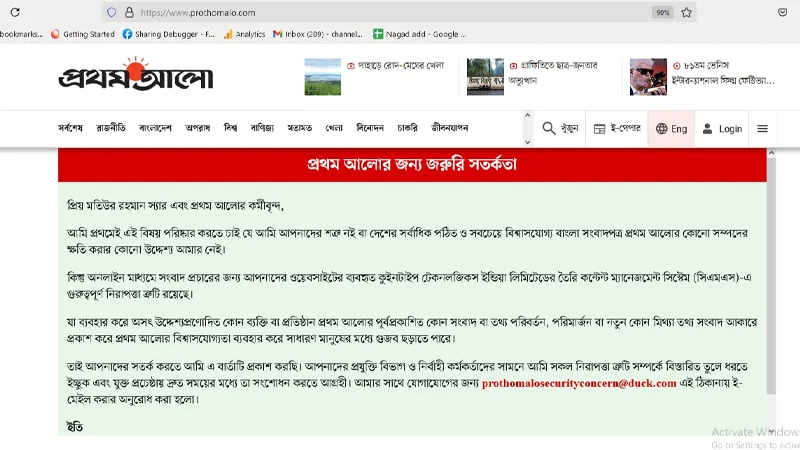The width and height of the screenshot is (800, 450).
Task: Open the Pocket save icon
Action: pos(782,13)
